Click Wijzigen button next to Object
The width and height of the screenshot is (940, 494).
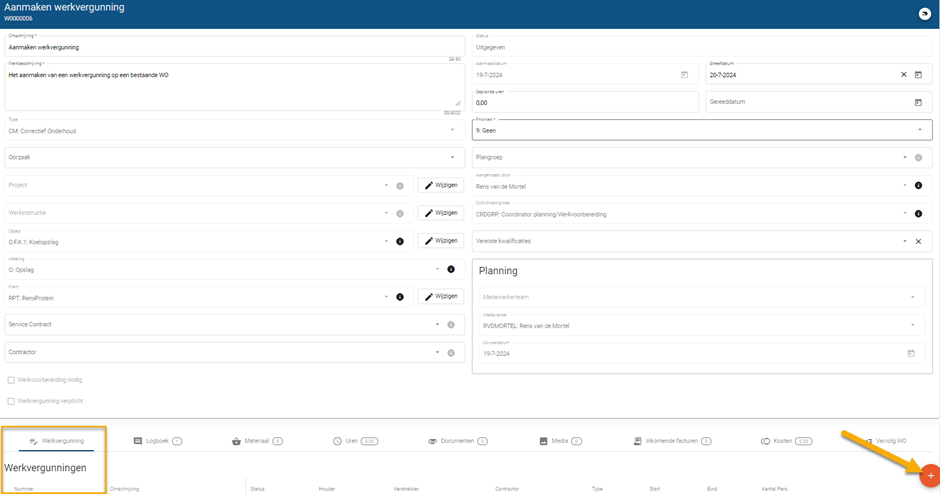click(x=440, y=241)
